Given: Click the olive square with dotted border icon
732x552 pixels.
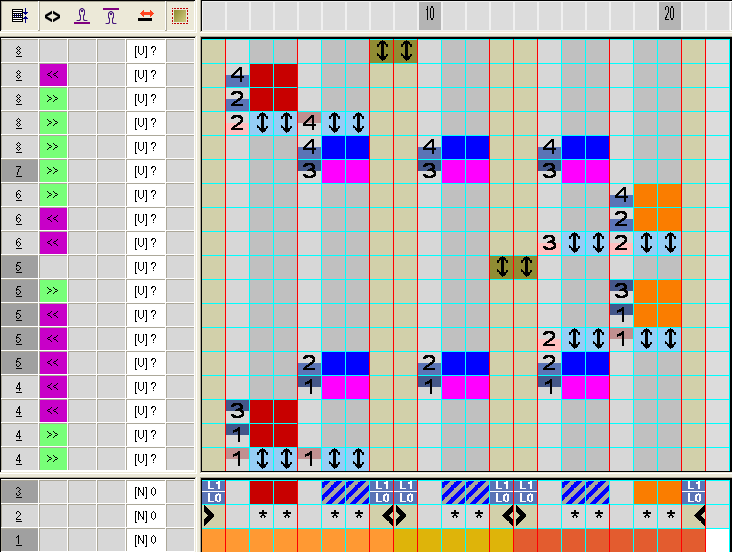Looking at the screenshot, I should [x=179, y=16].
